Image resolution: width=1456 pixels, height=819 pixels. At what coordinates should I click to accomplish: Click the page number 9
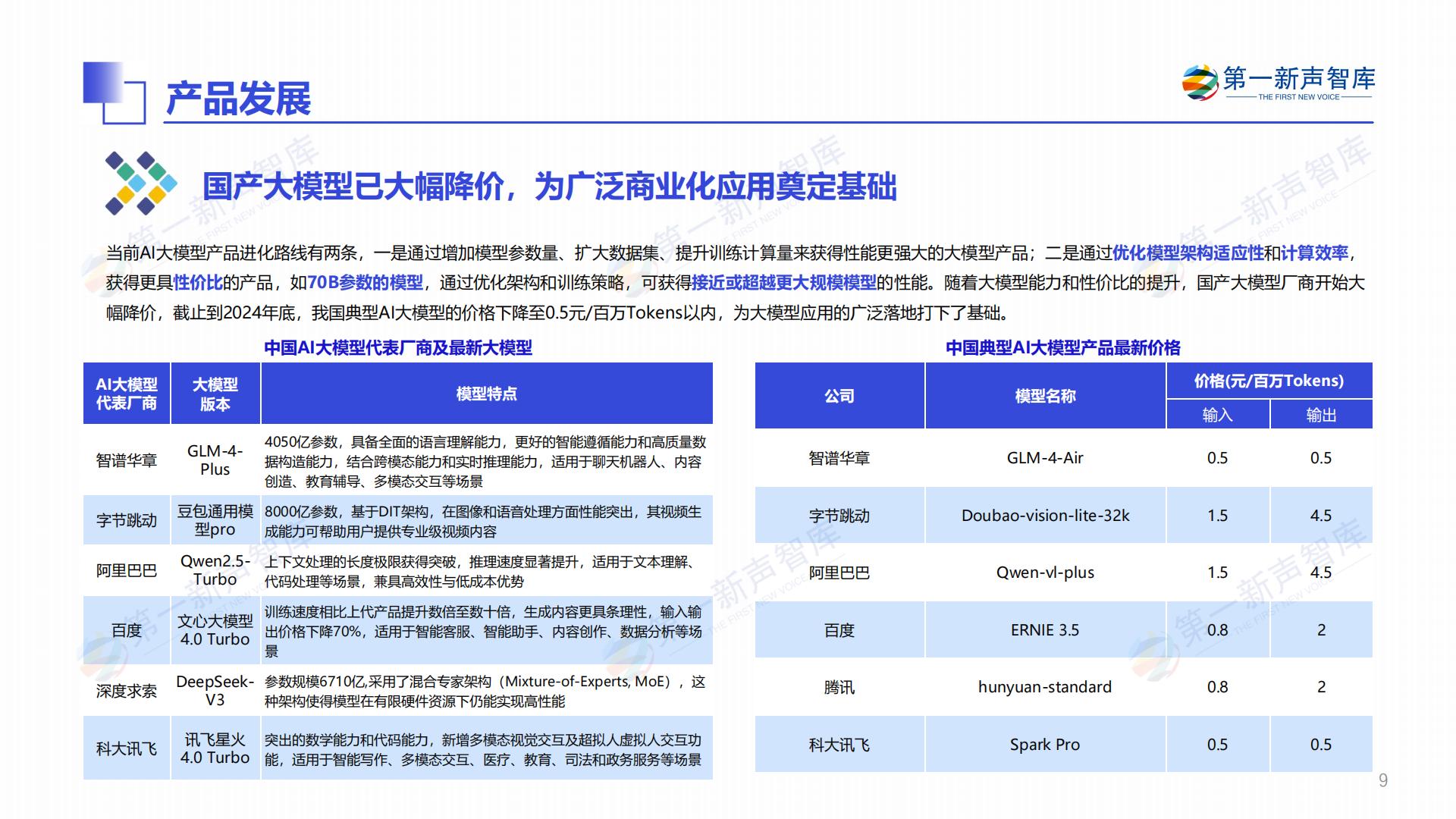[x=1383, y=780]
